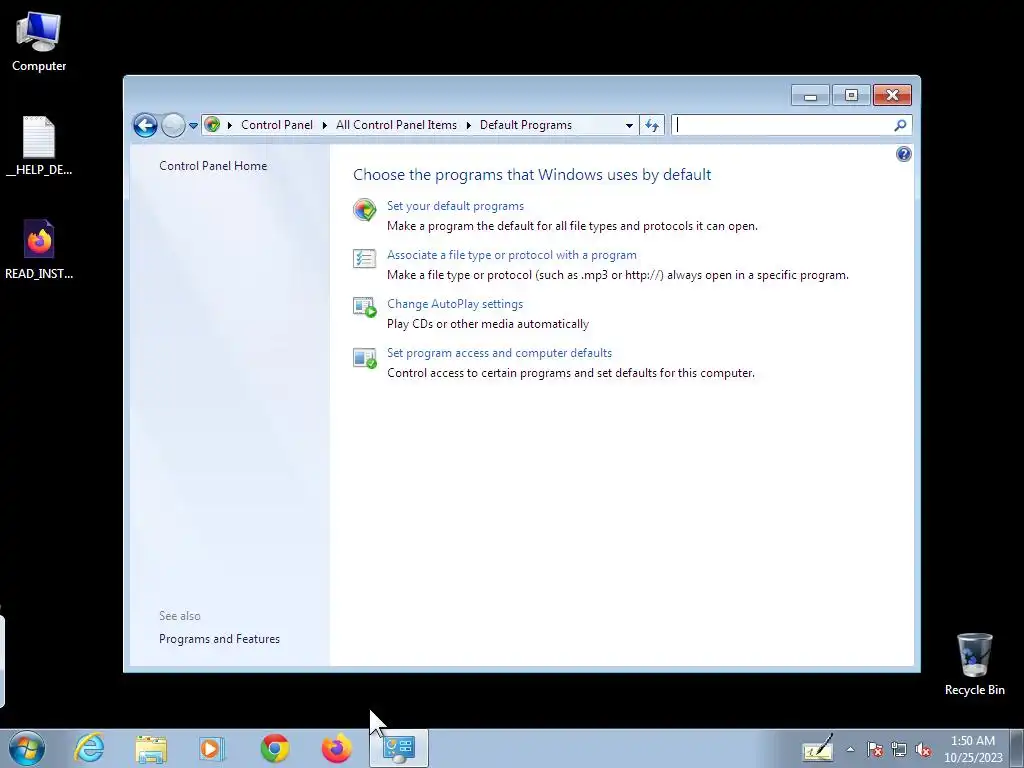Click the Show desktop button
This screenshot has height=768, width=1024.
1017,749
